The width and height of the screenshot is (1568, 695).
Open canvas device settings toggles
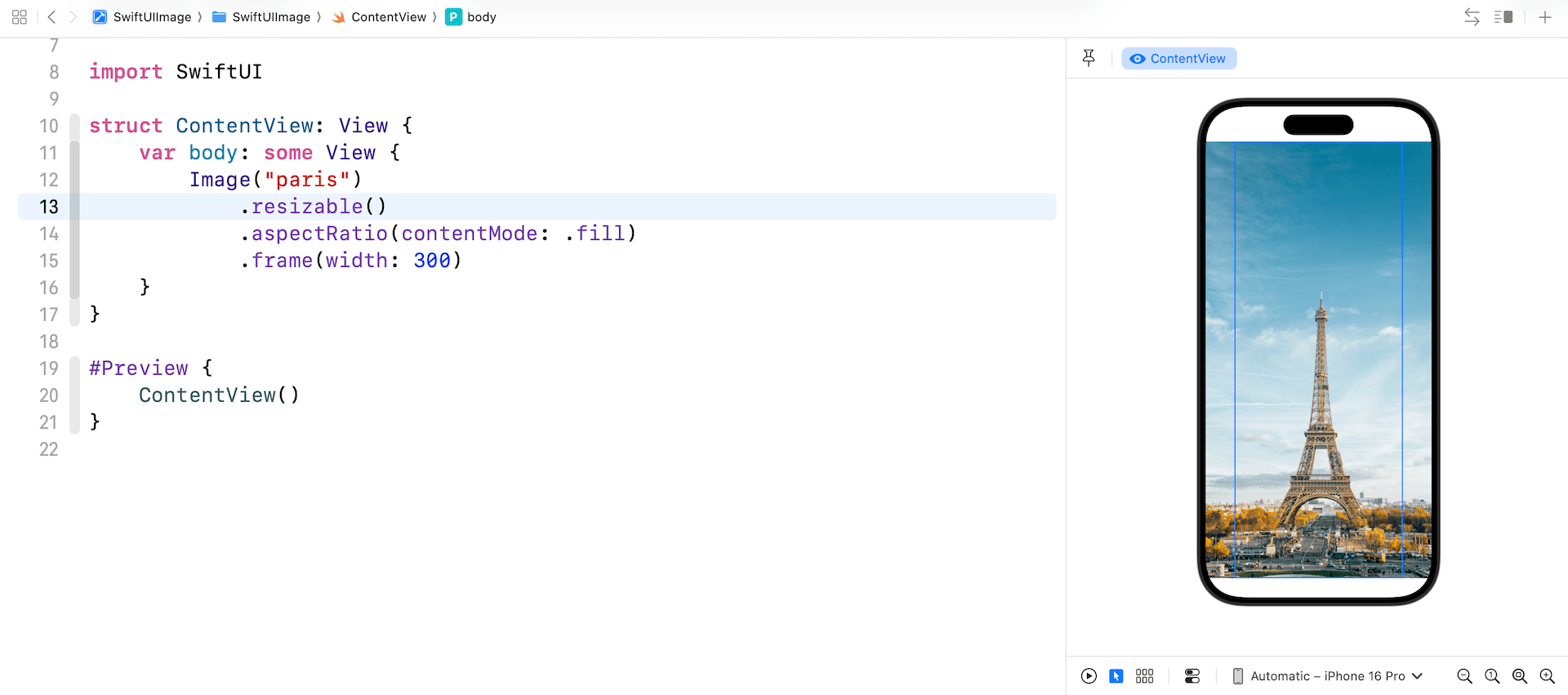(x=1192, y=676)
